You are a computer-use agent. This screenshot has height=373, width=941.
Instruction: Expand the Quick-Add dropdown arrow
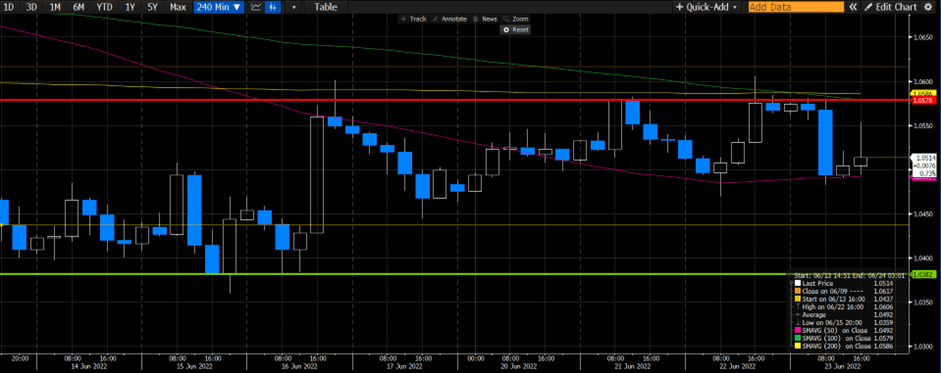click(x=735, y=8)
